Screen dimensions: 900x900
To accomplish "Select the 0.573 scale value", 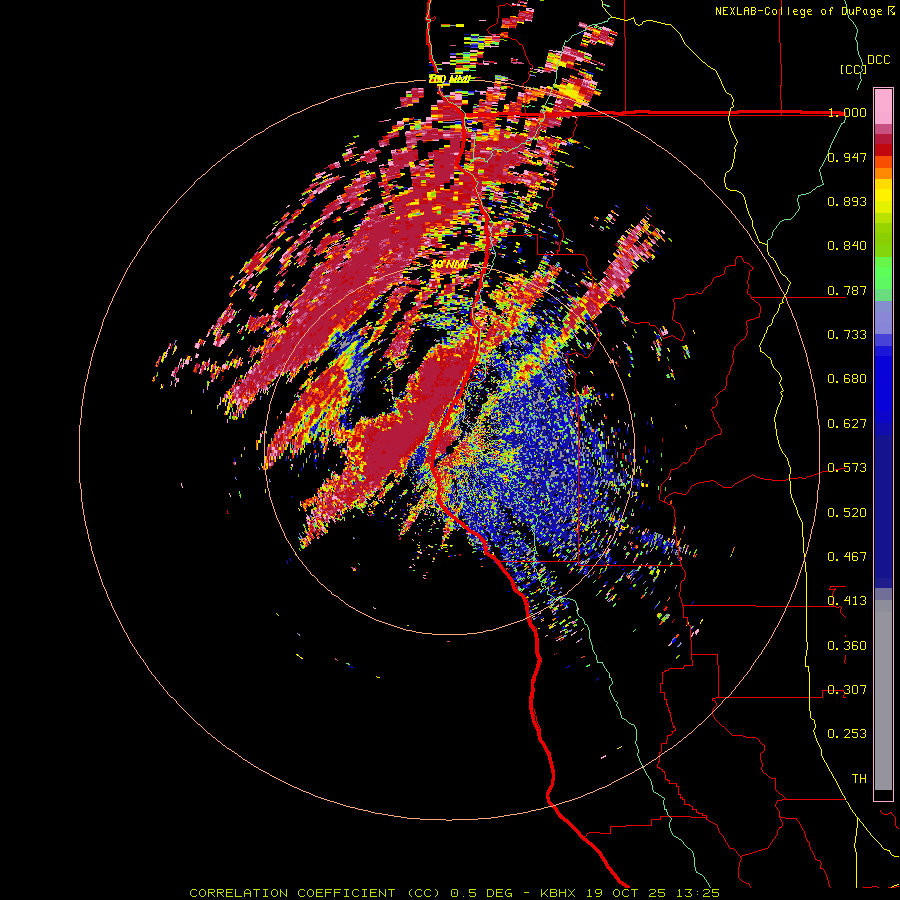I will click(x=847, y=468).
